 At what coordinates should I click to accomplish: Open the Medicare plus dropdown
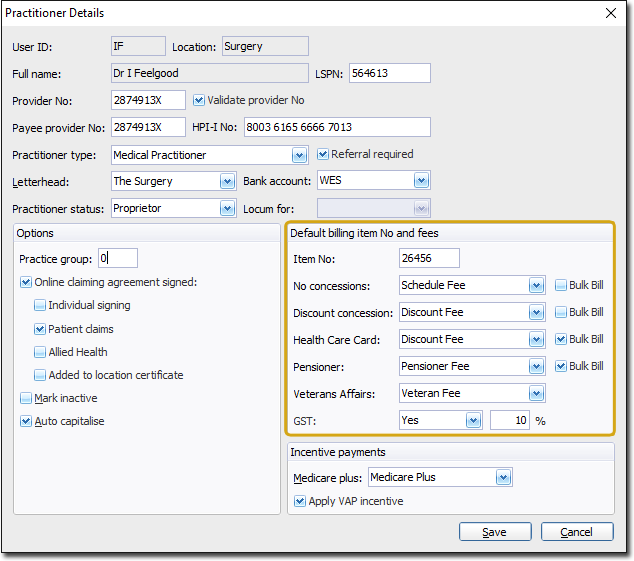(x=504, y=477)
